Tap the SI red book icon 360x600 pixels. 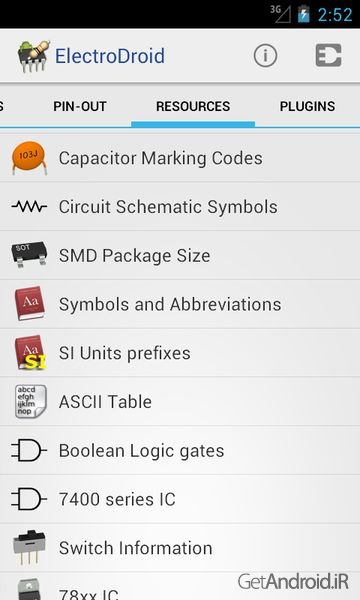point(30,352)
